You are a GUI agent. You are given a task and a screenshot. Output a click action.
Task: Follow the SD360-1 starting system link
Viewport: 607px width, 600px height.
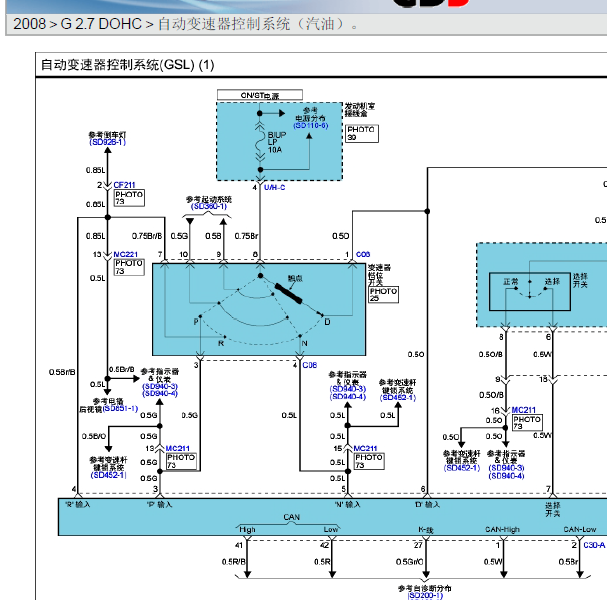point(209,206)
